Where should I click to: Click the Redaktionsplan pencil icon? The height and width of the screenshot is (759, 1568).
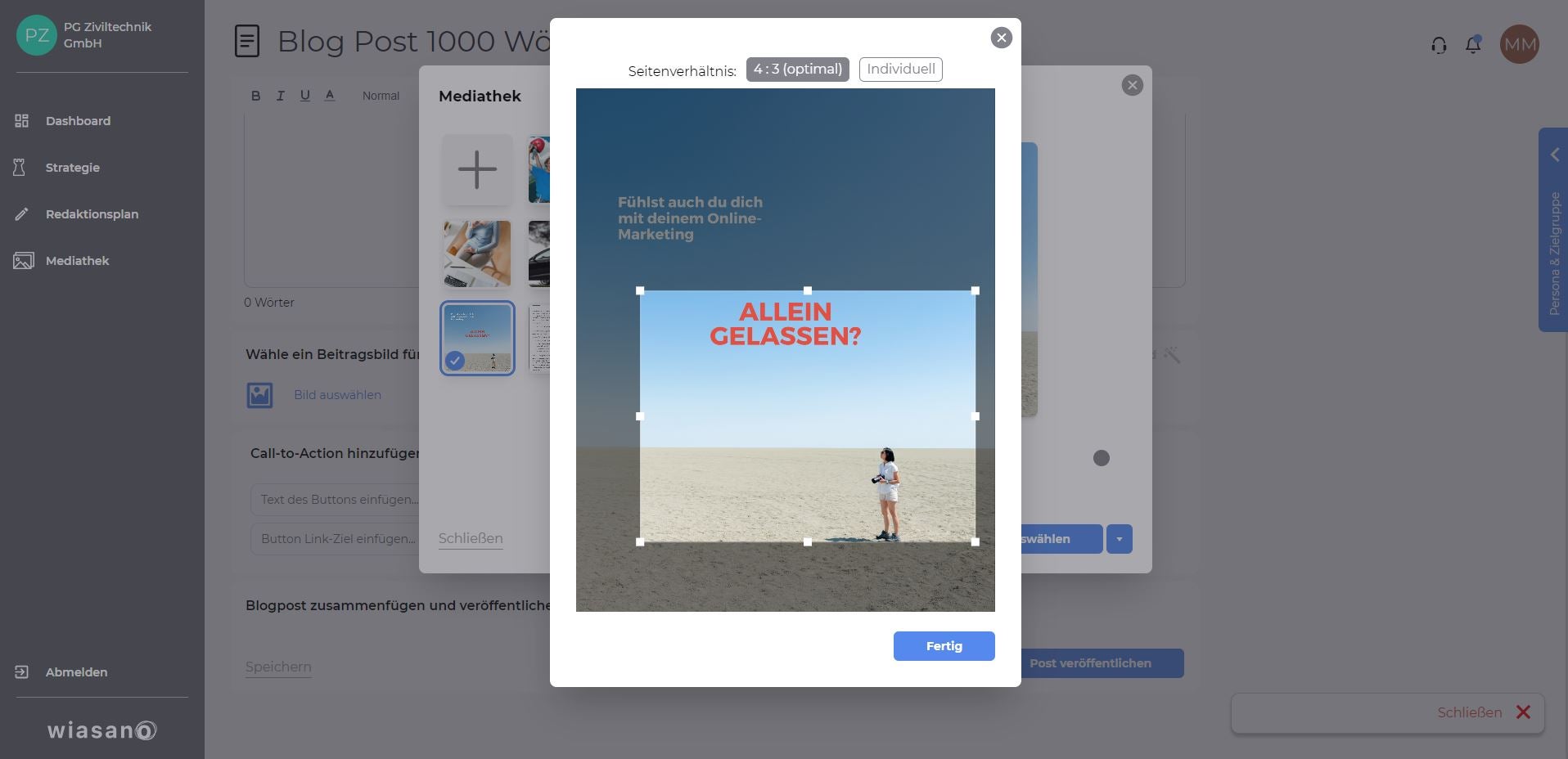pos(22,213)
